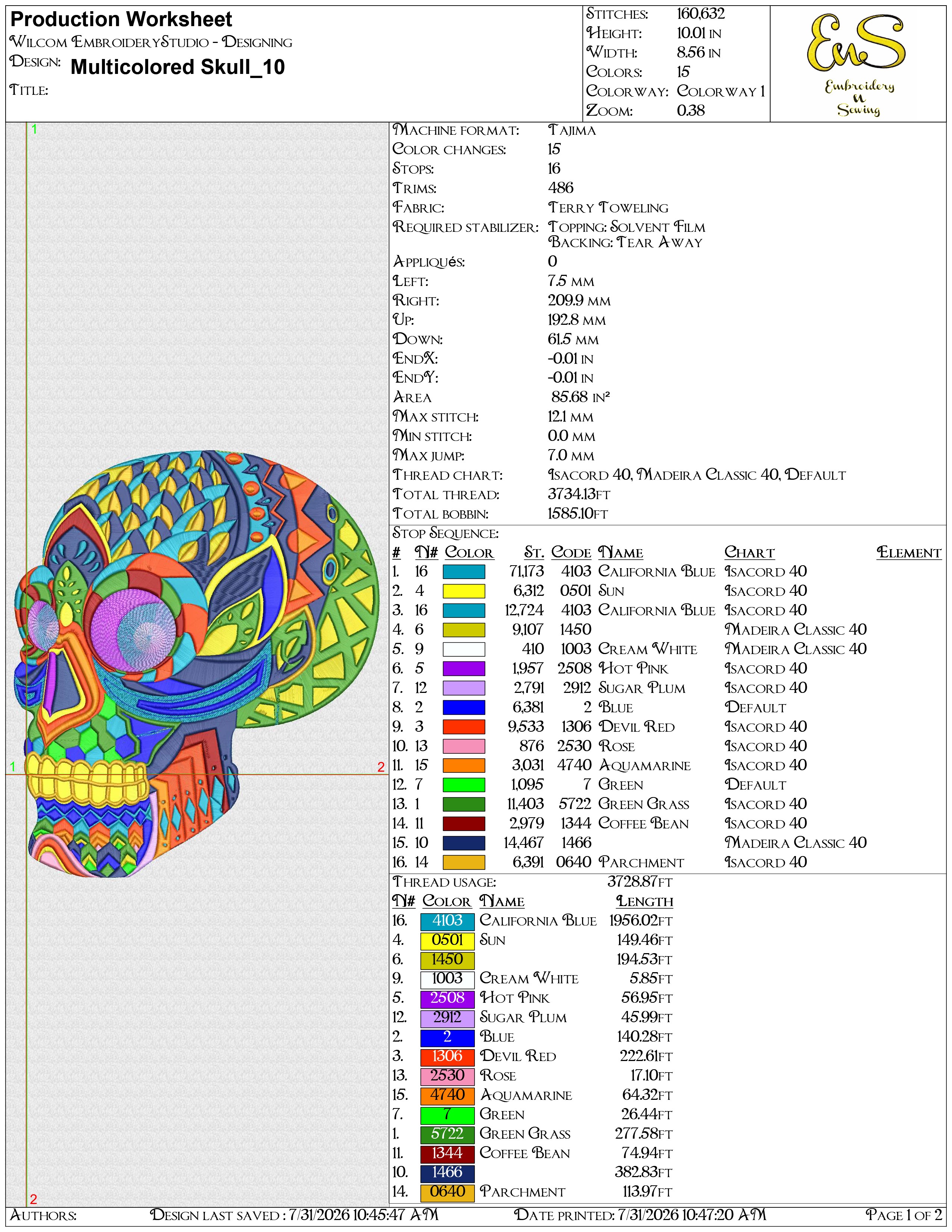Click the red marker 2 on horizontal guide
The height and width of the screenshot is (1232, 952).
[381, 766]
